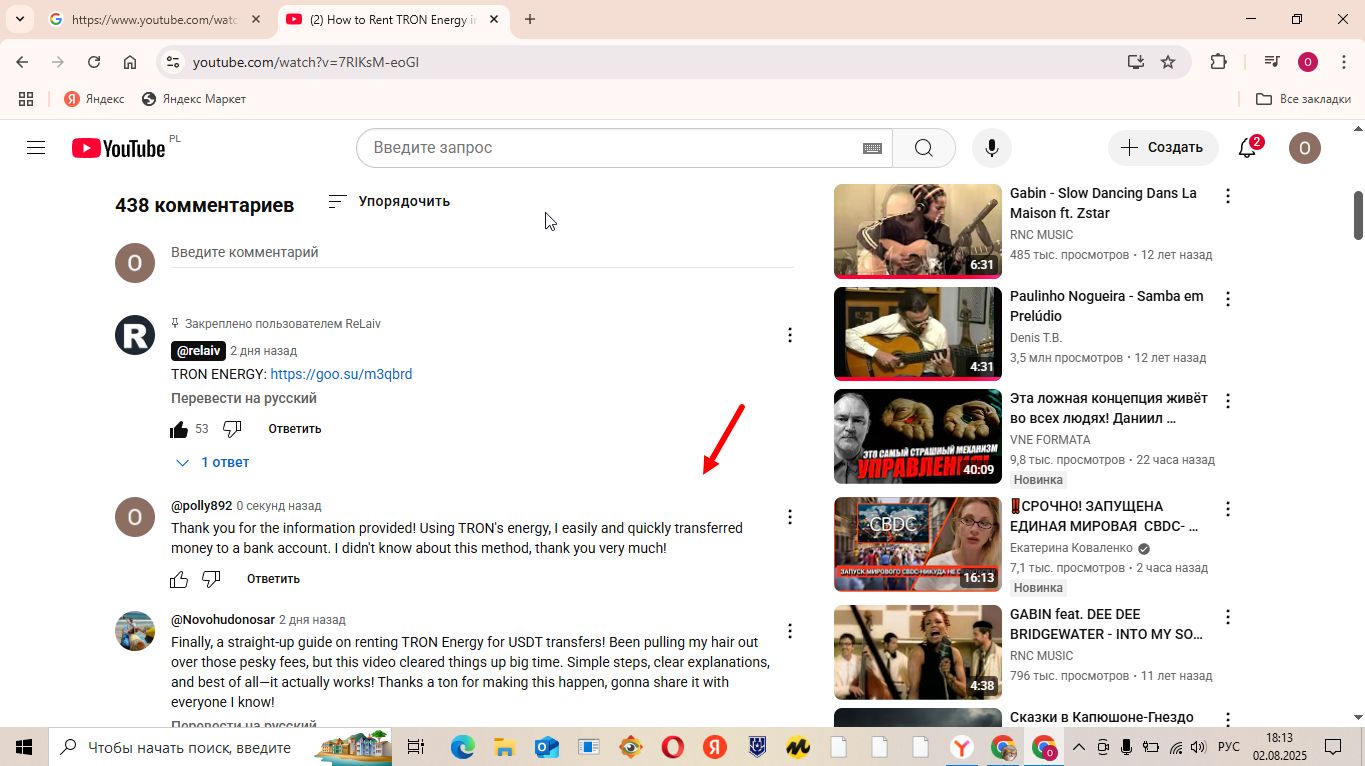Open Chrome media control icon
Screen dimensions: 1365x766
1272,62
